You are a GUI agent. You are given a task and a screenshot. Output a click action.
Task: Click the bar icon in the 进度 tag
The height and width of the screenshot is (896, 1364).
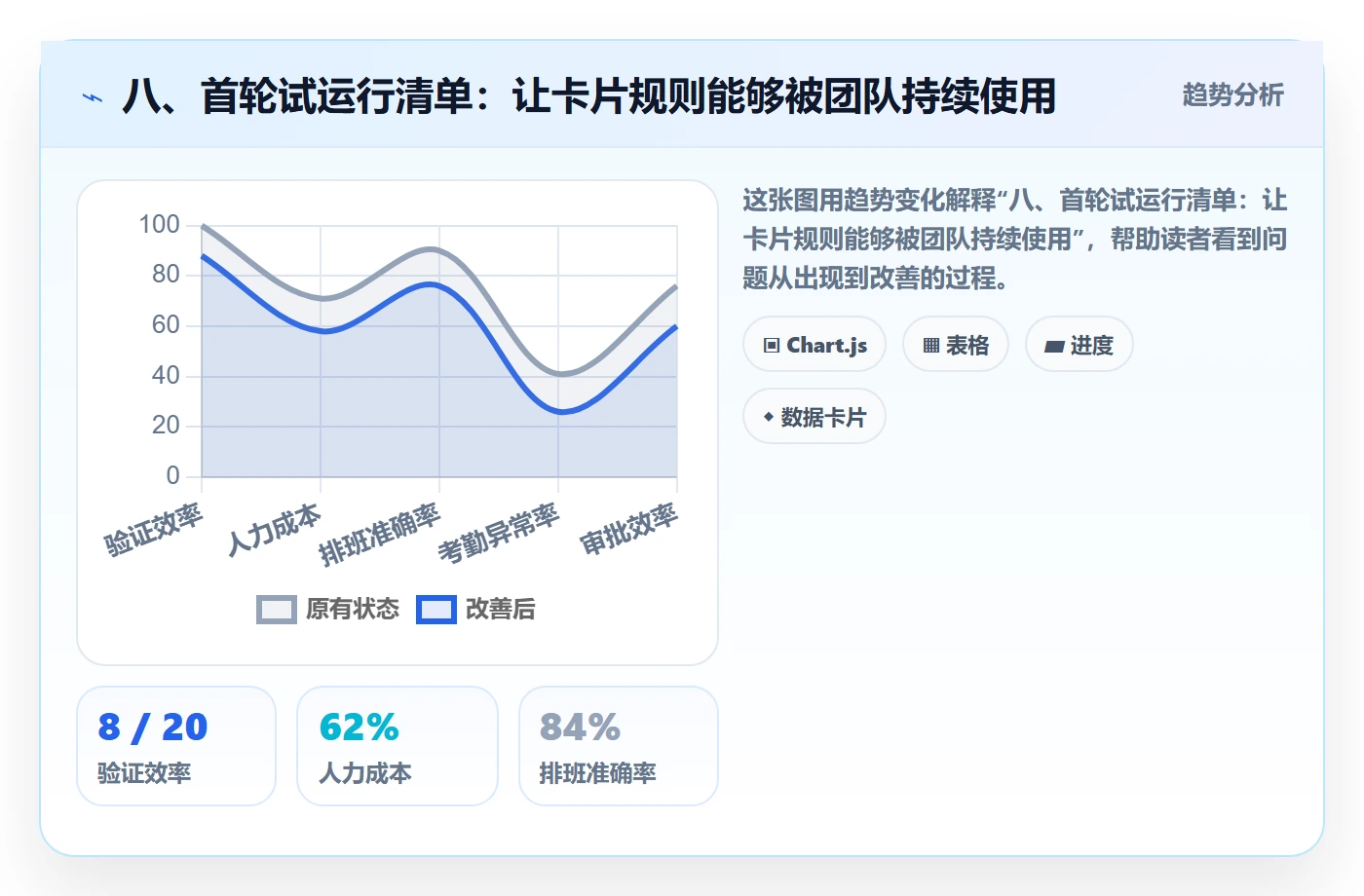coord(1054,346)
